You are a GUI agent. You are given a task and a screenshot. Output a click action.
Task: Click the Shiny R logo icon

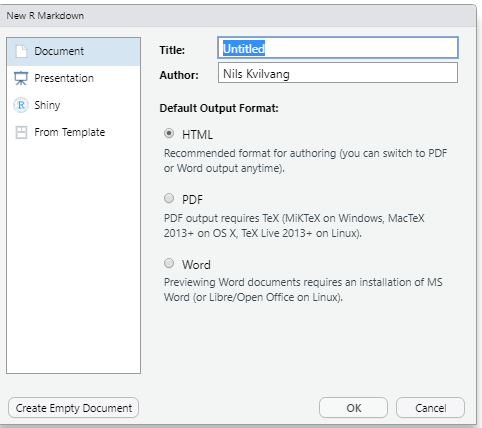(x=21, y=105)
